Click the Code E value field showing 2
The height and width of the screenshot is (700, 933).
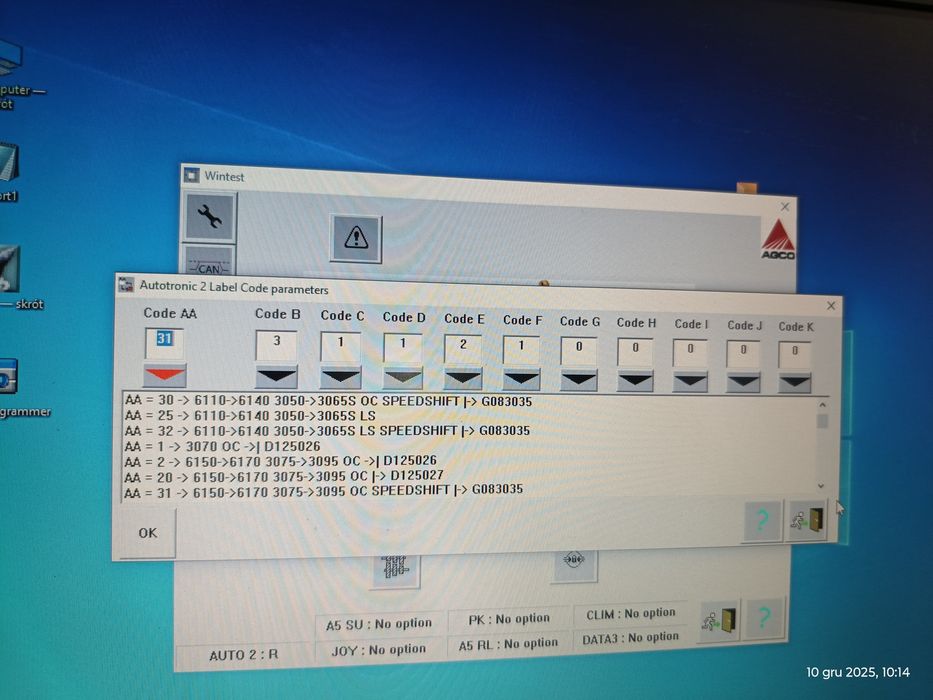[x=464, y=349]
